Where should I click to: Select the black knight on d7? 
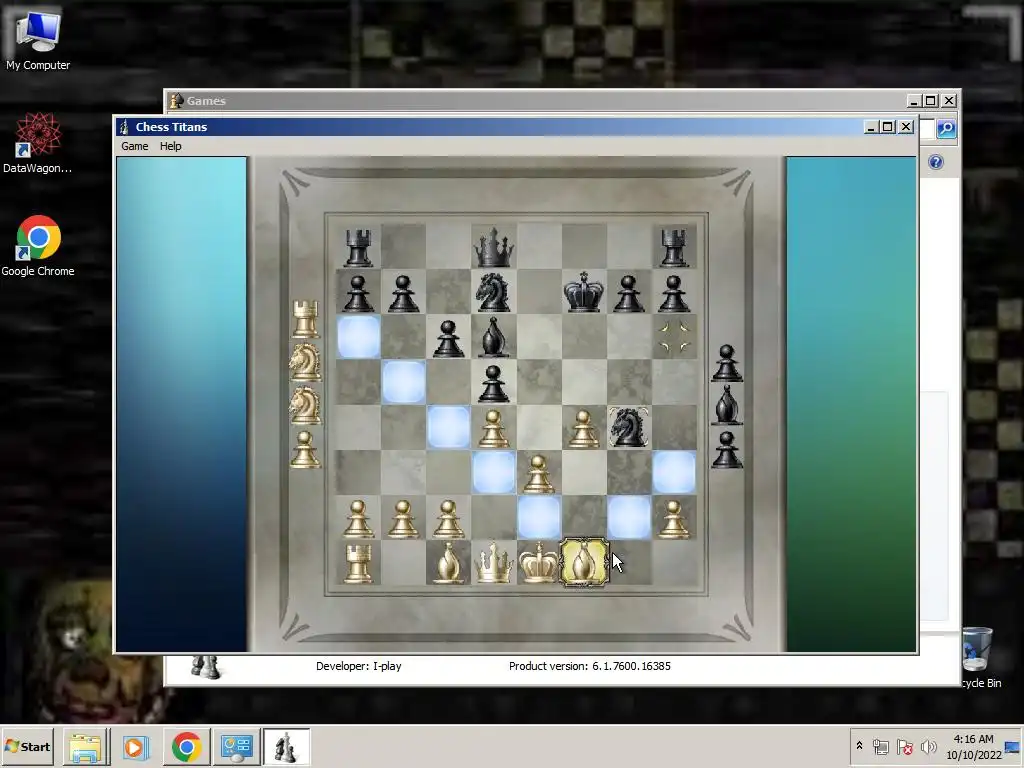coord(494,292)
